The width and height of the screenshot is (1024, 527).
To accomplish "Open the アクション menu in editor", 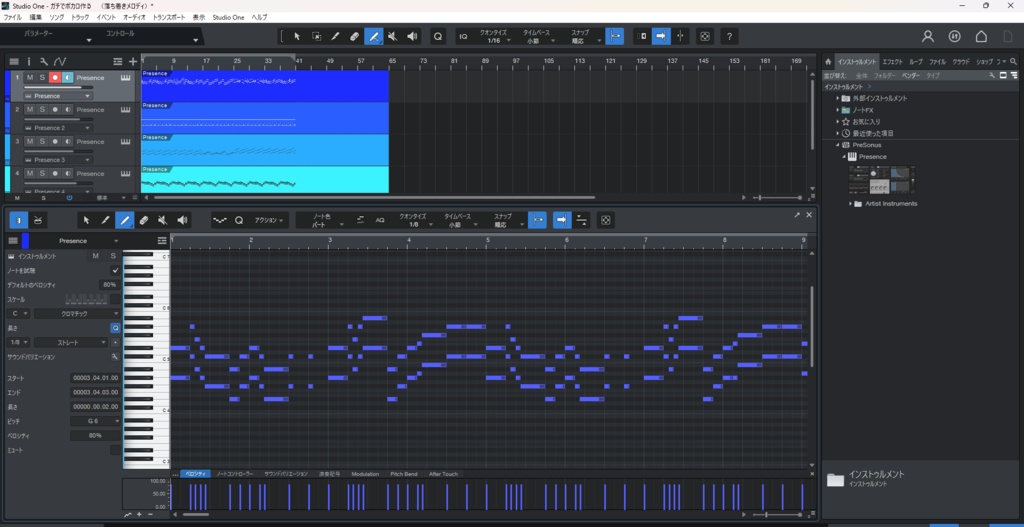I will (270, 220).
